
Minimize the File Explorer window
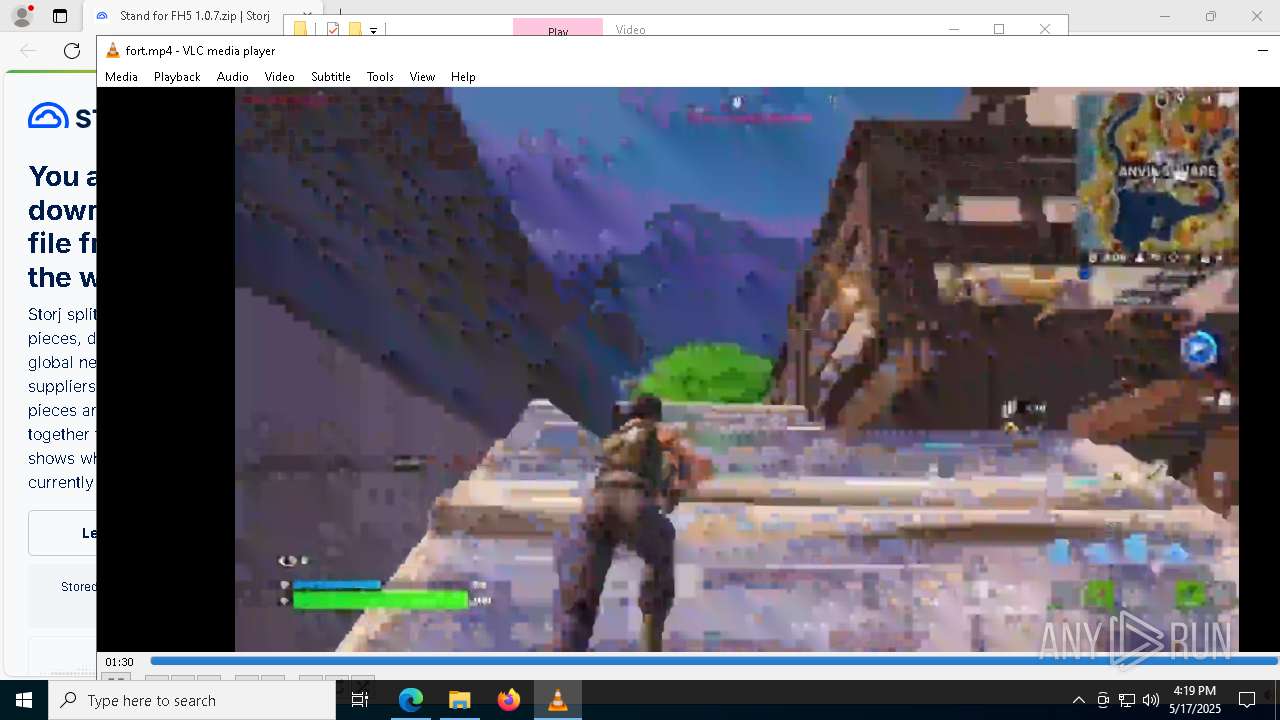point(954,29)
